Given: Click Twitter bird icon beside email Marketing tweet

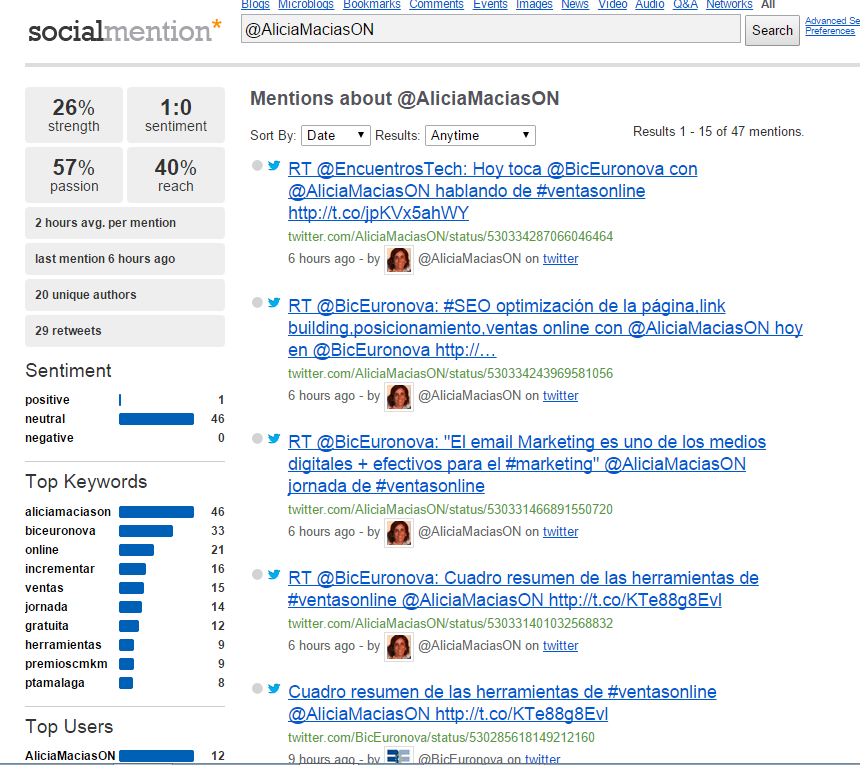Looking at the screenshot, I should [274, 439].
